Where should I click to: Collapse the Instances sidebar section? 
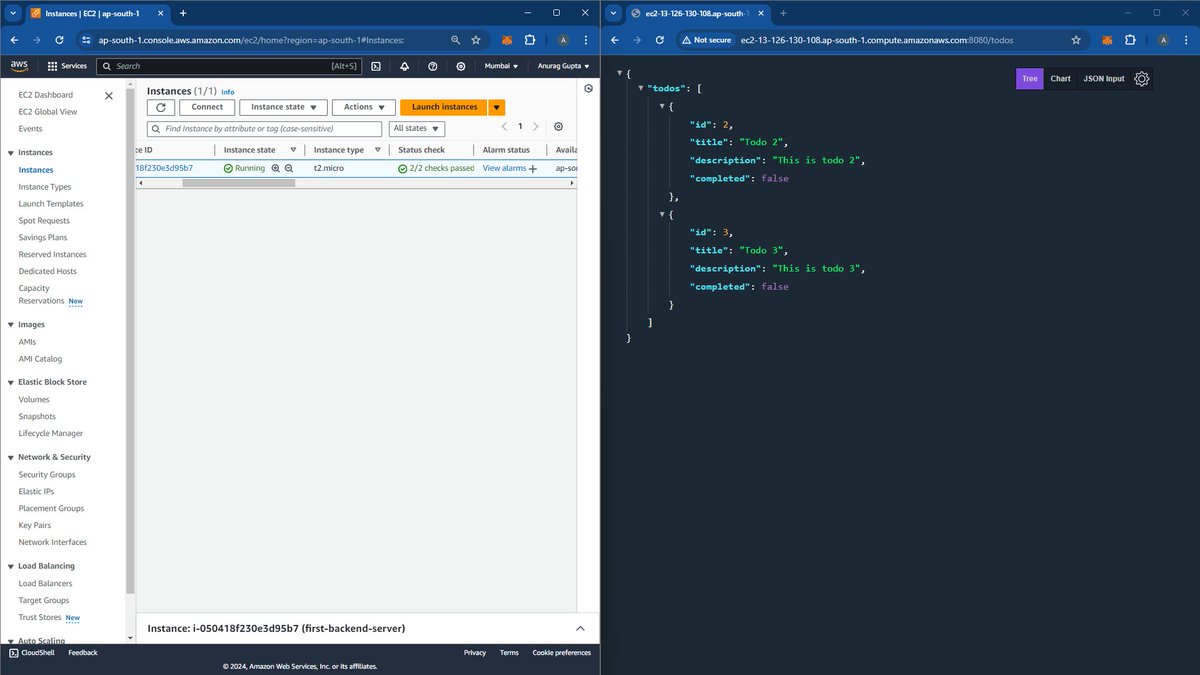point(11,152)
